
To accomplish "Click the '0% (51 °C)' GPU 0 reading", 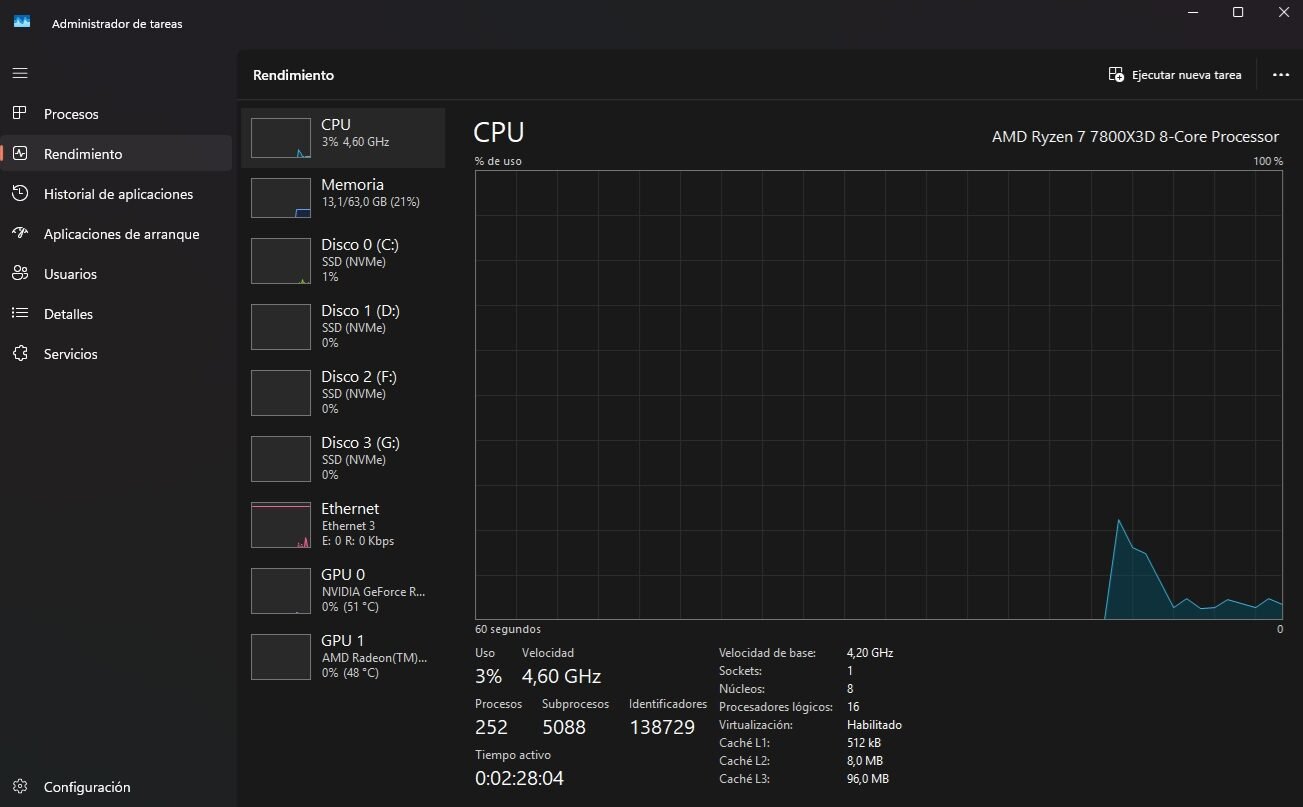I will (x=350, y=607).
